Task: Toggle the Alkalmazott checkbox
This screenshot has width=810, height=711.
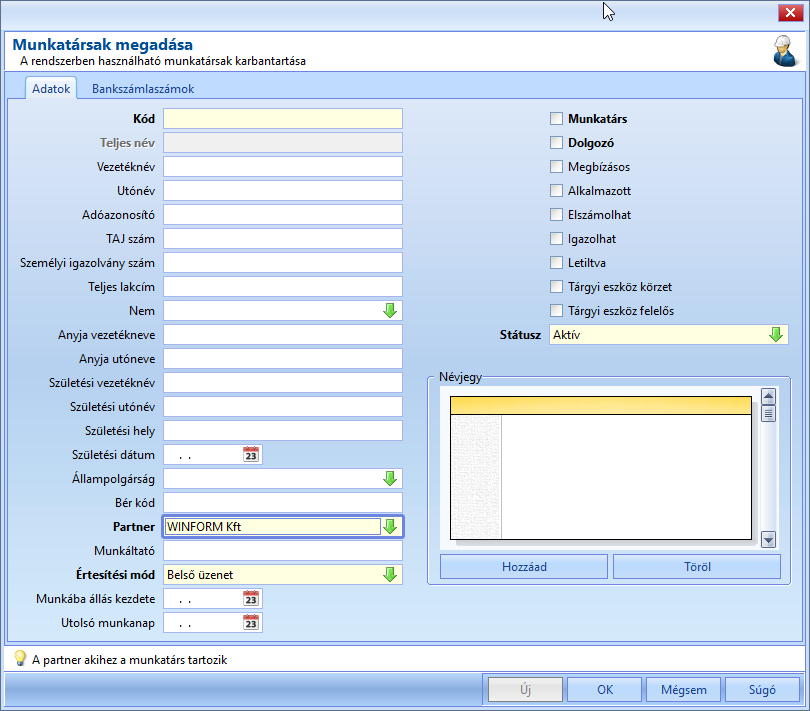Action: (556, 191)
